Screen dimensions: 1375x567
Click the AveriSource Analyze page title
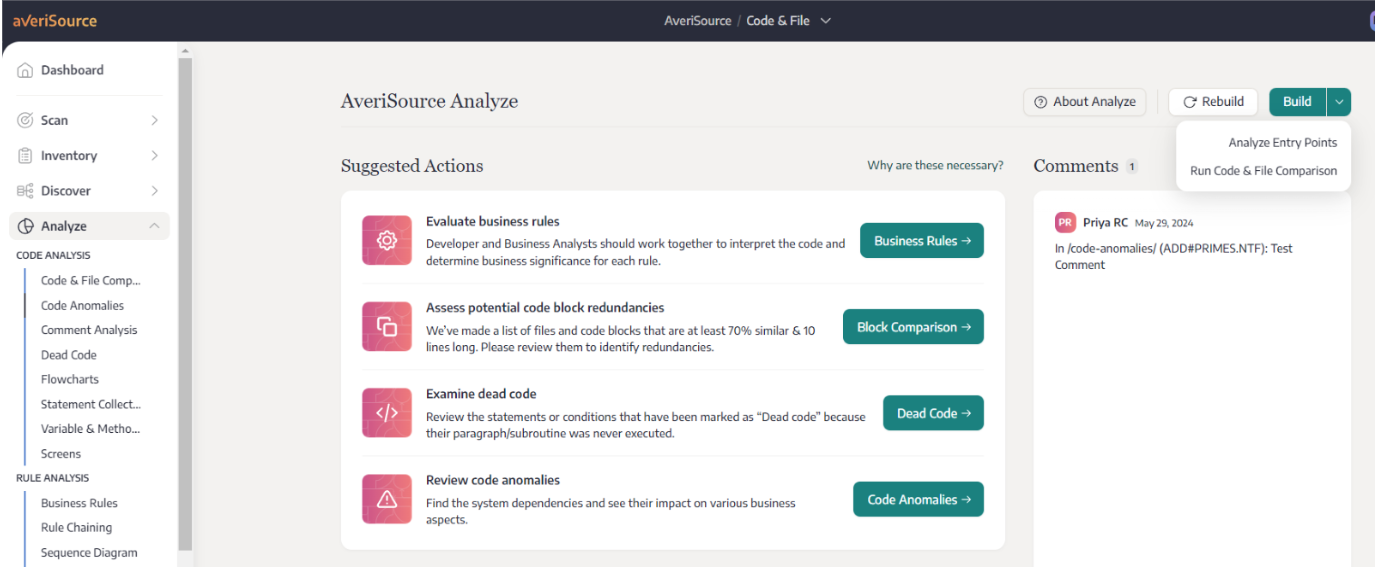(x=429, y=101)
